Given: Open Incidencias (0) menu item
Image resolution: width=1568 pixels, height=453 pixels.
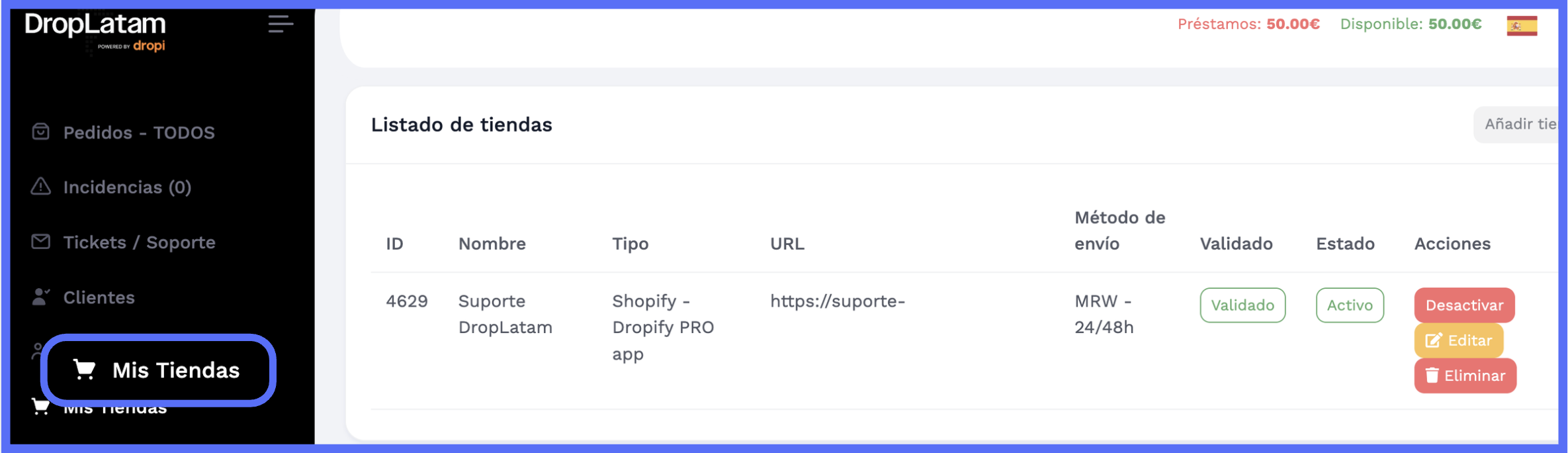Looking at the screenshot, I should point(127,187).
